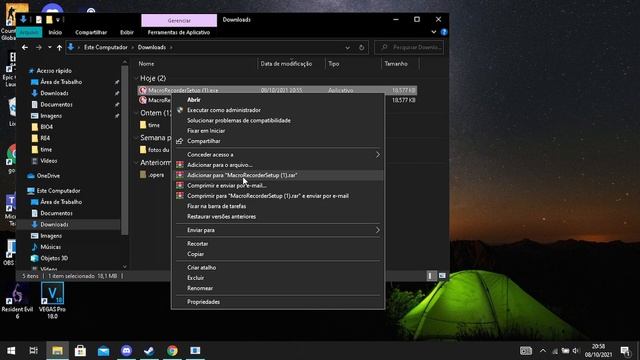Choose Fixar na barra de tarefas
This screenshot has width=640, height=360.
click(278, 206)
